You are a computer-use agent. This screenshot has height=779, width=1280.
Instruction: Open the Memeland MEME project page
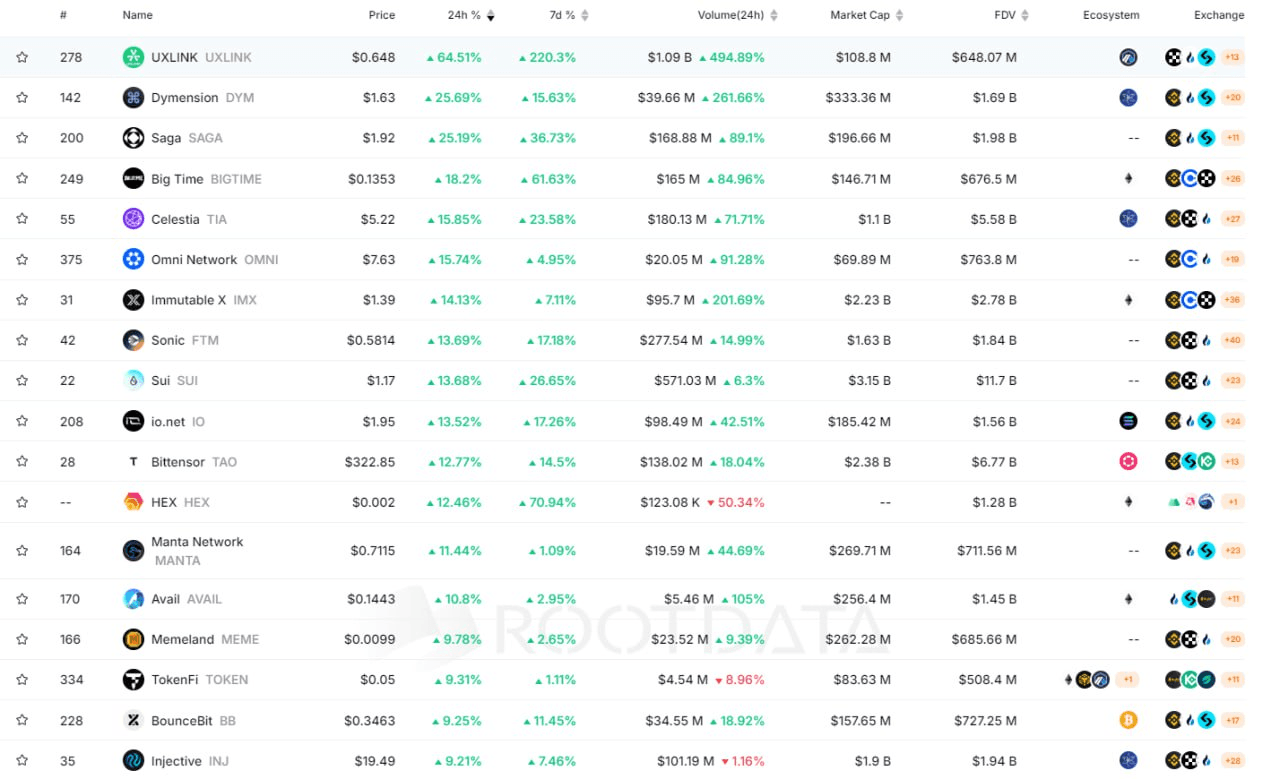coord(205,639)
